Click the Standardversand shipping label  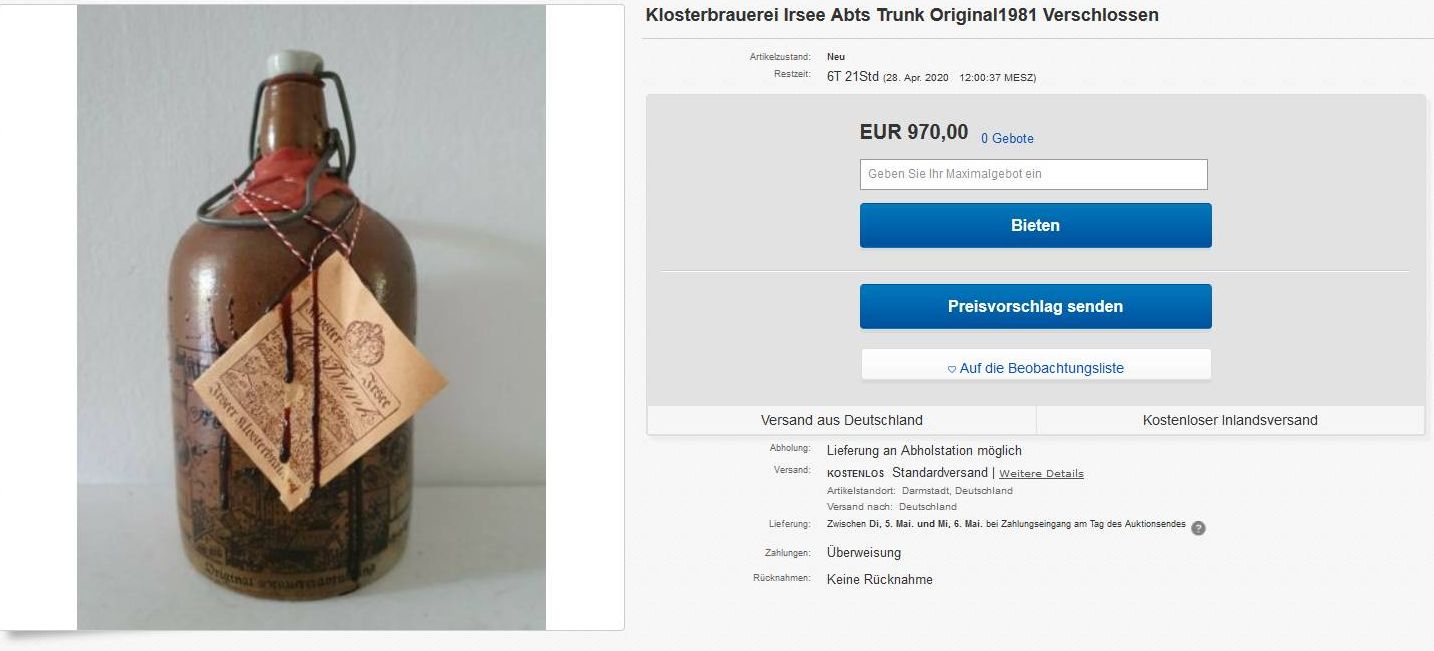coord(940,472)
